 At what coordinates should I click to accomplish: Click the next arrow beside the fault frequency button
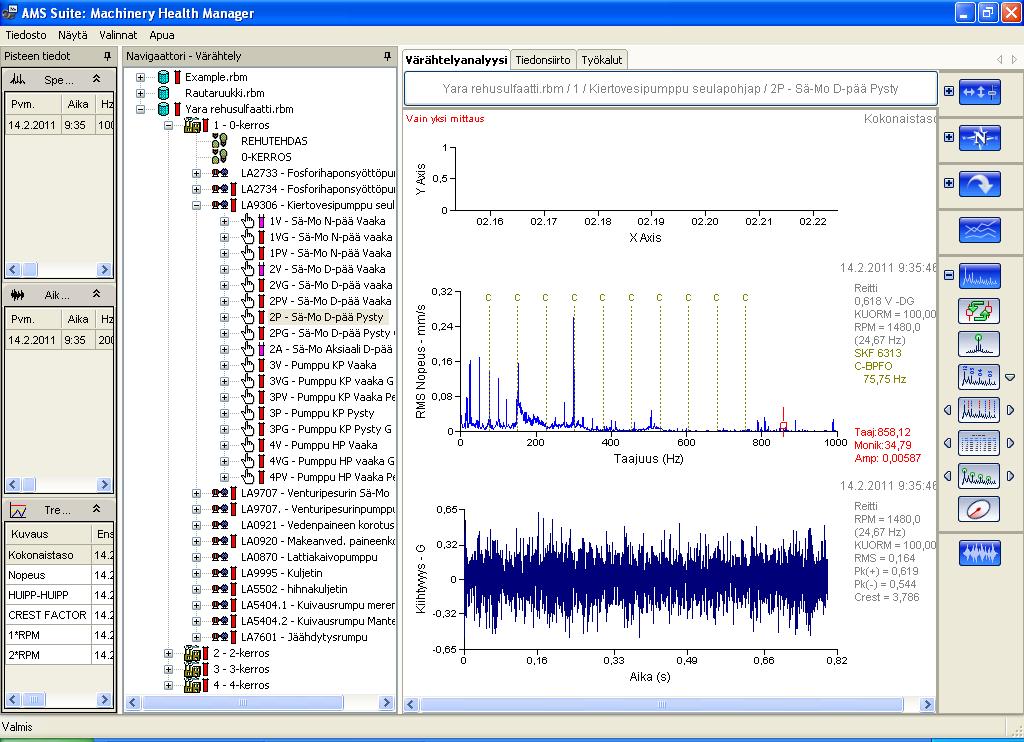[1010, 410]
